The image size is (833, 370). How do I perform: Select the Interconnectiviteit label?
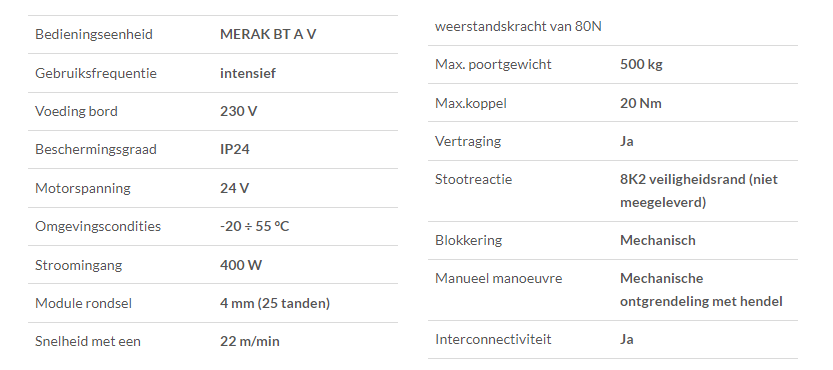[493, 339]
